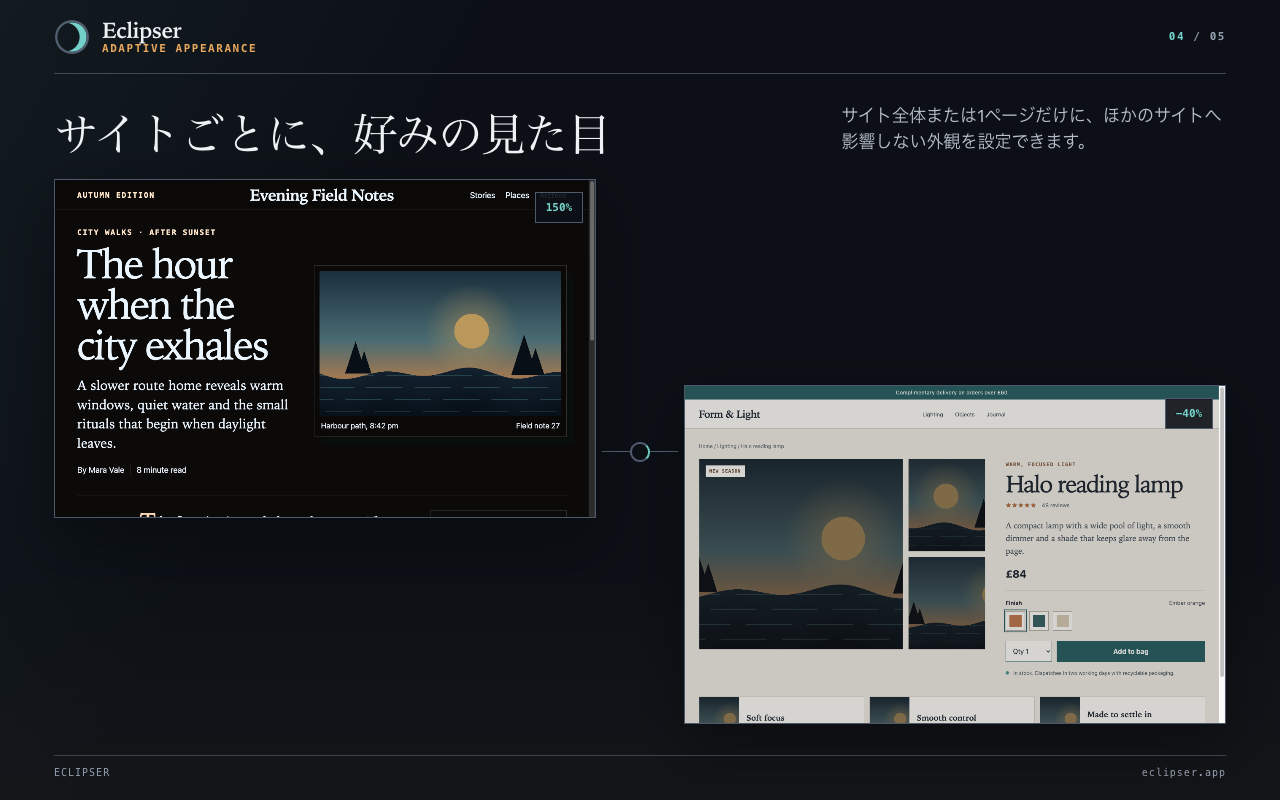Click the lower small product thumbnail
The width and height of the screenshot is (1280, 800).
point(947,603)
